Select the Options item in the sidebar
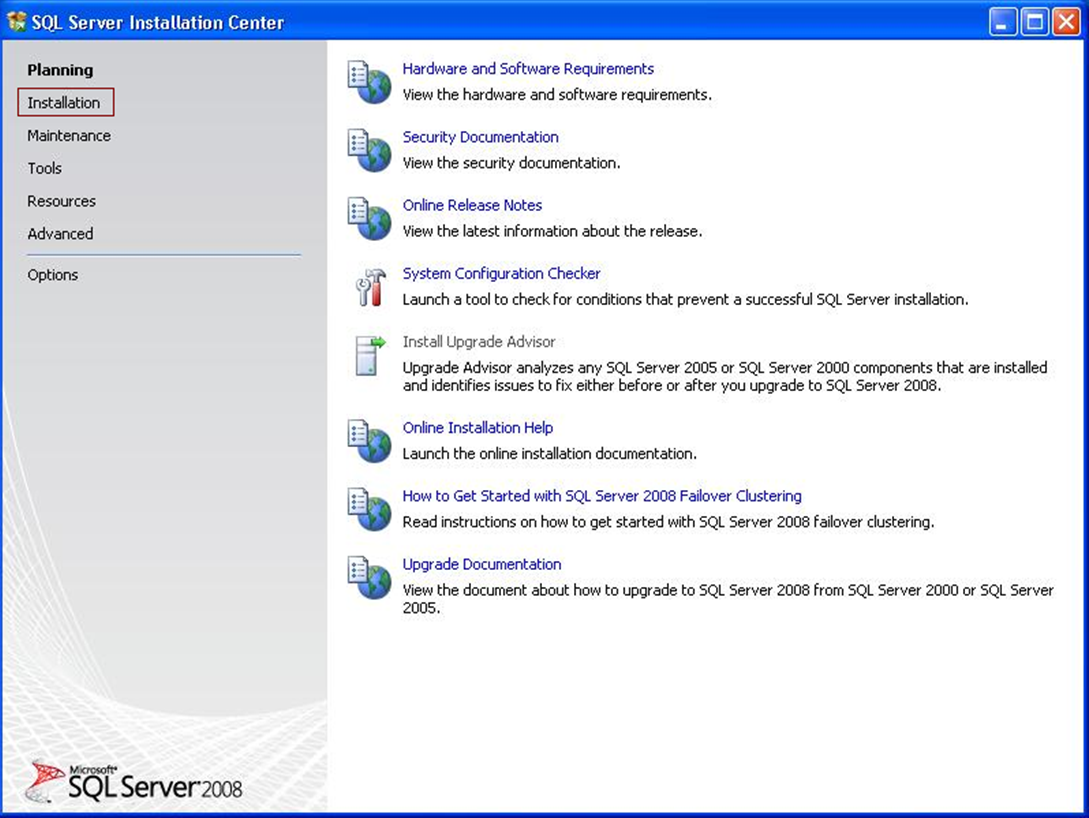1089x818 pixels. 53,275
